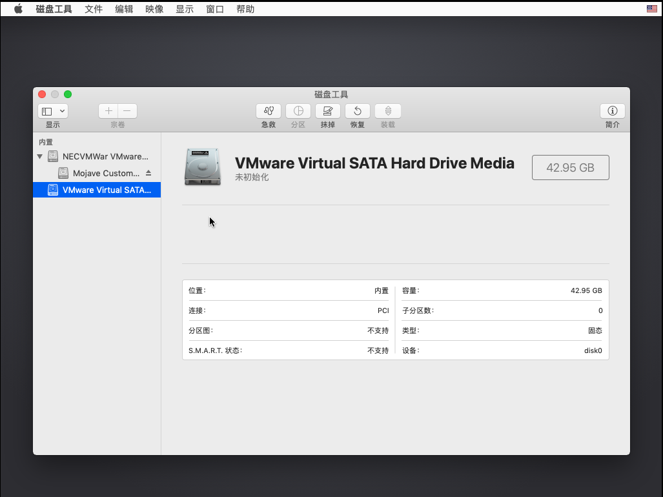Click the hard drive image icon
Screen dimensions: 663x497
pyautogui.click(x=203, y=167)
